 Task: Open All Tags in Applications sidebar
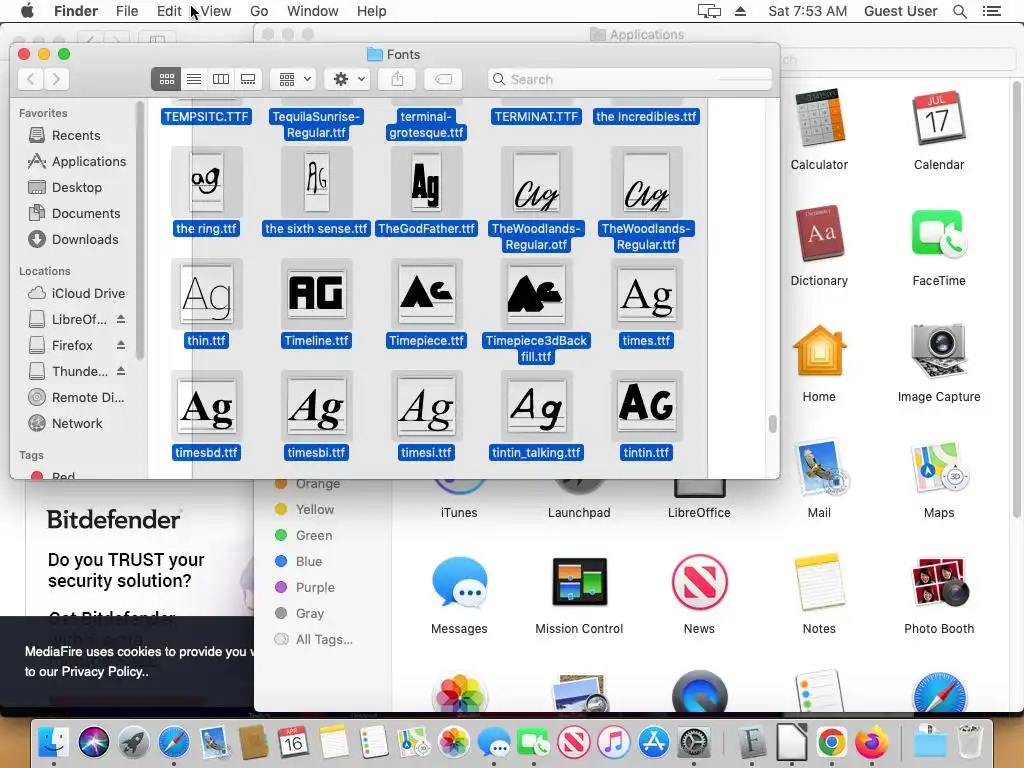pyautogui.click(x=314, y=639)
